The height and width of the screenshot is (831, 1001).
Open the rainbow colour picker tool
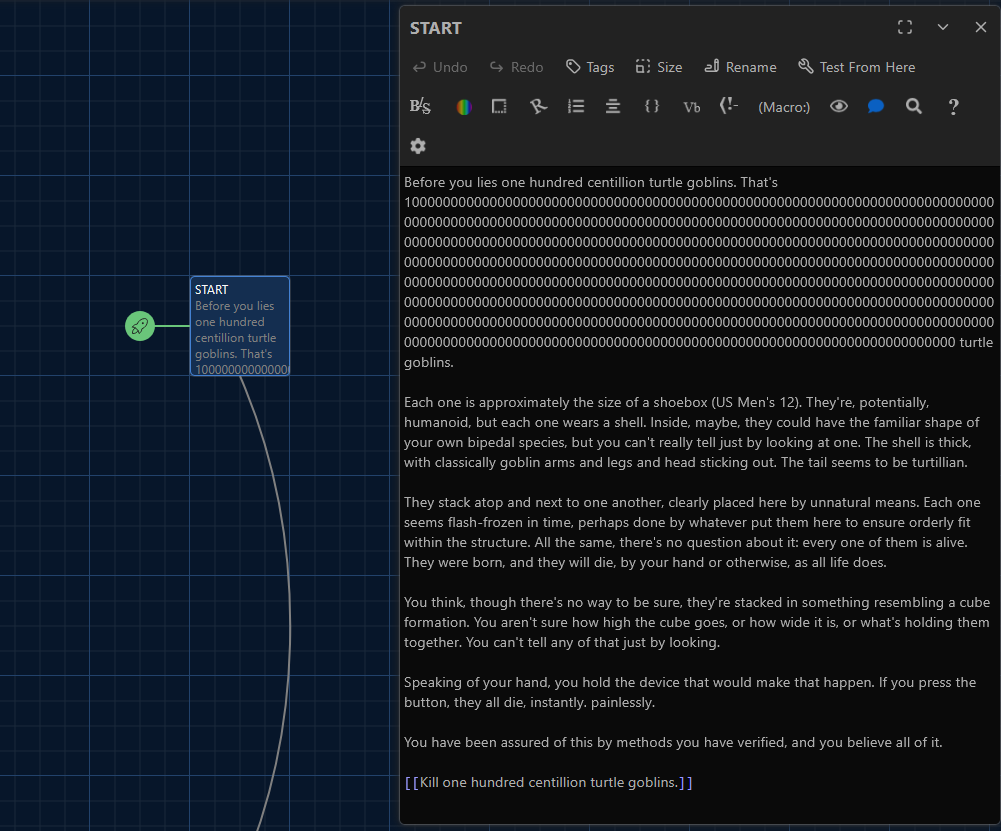point(464,107)
